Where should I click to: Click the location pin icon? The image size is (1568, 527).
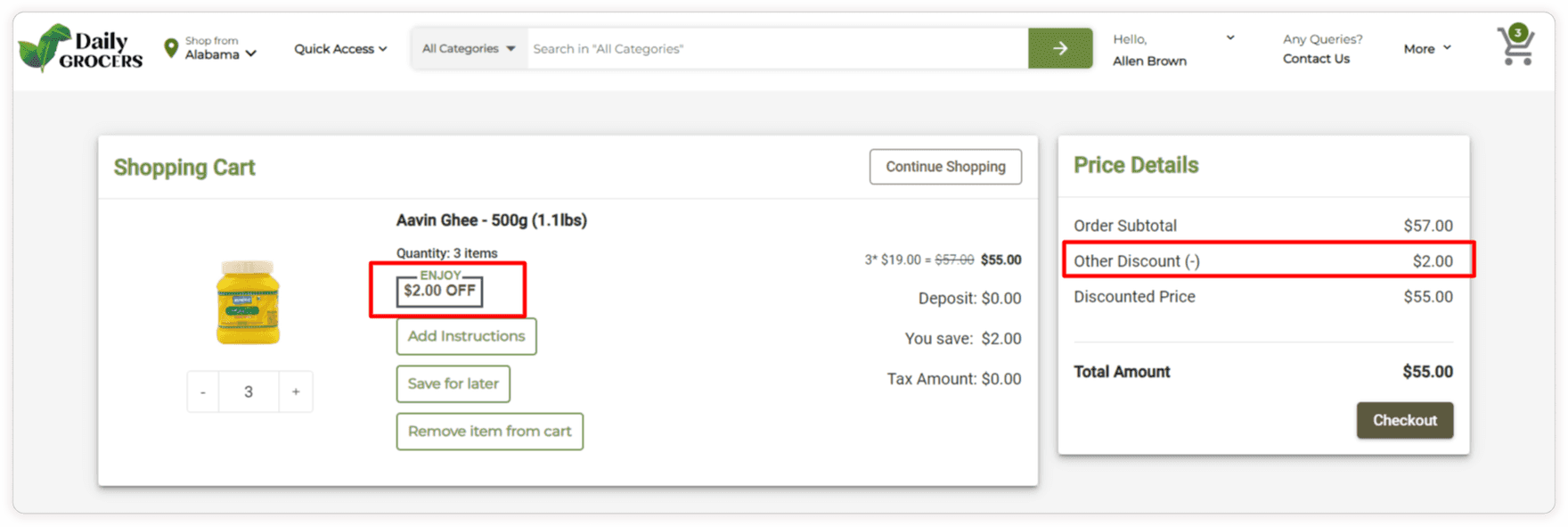click(x=171, y=48)
